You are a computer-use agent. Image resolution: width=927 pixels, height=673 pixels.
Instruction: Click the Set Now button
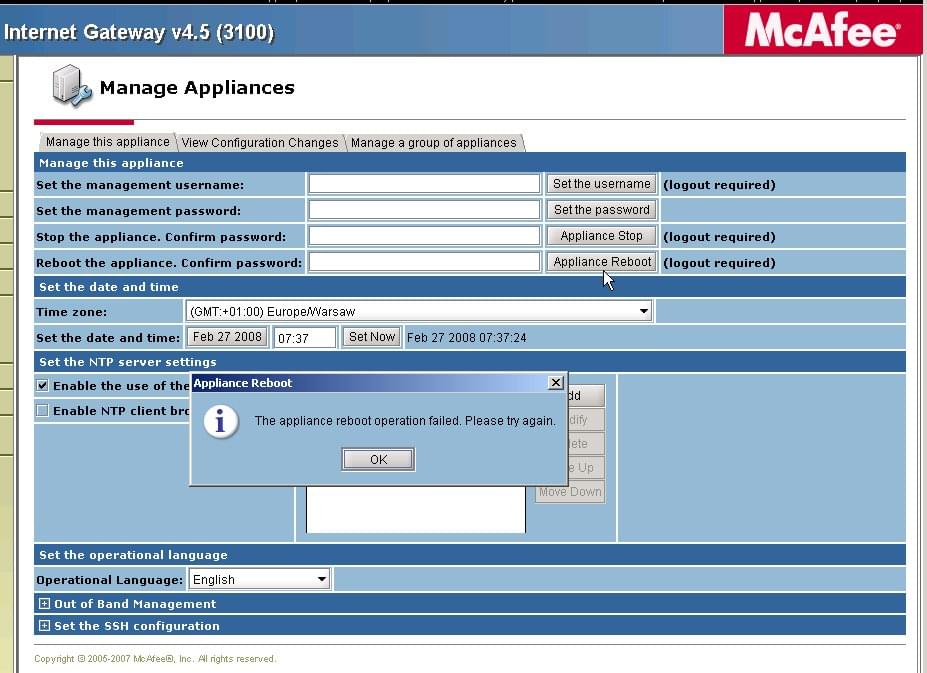pos(371,337)
